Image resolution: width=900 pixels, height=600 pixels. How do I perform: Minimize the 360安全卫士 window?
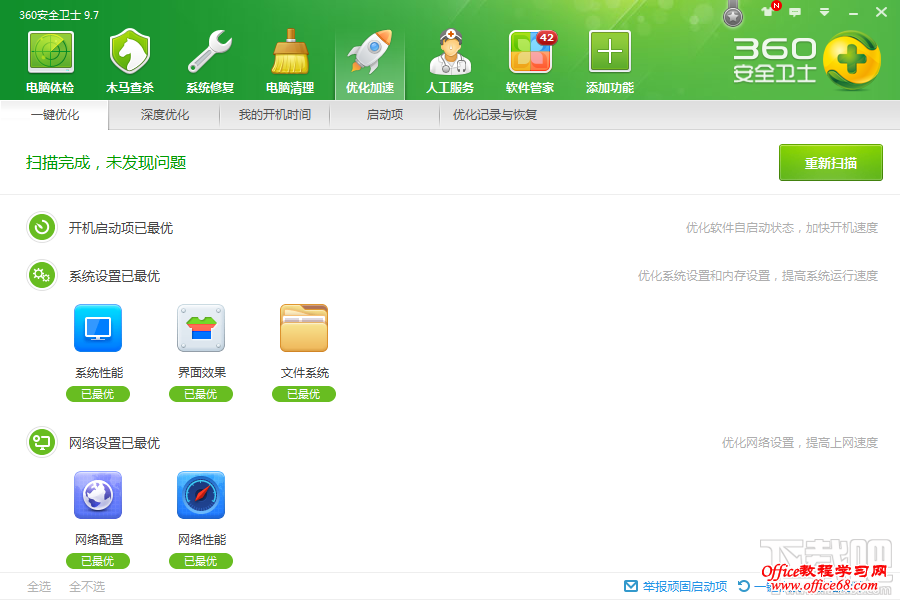(854, 12)
